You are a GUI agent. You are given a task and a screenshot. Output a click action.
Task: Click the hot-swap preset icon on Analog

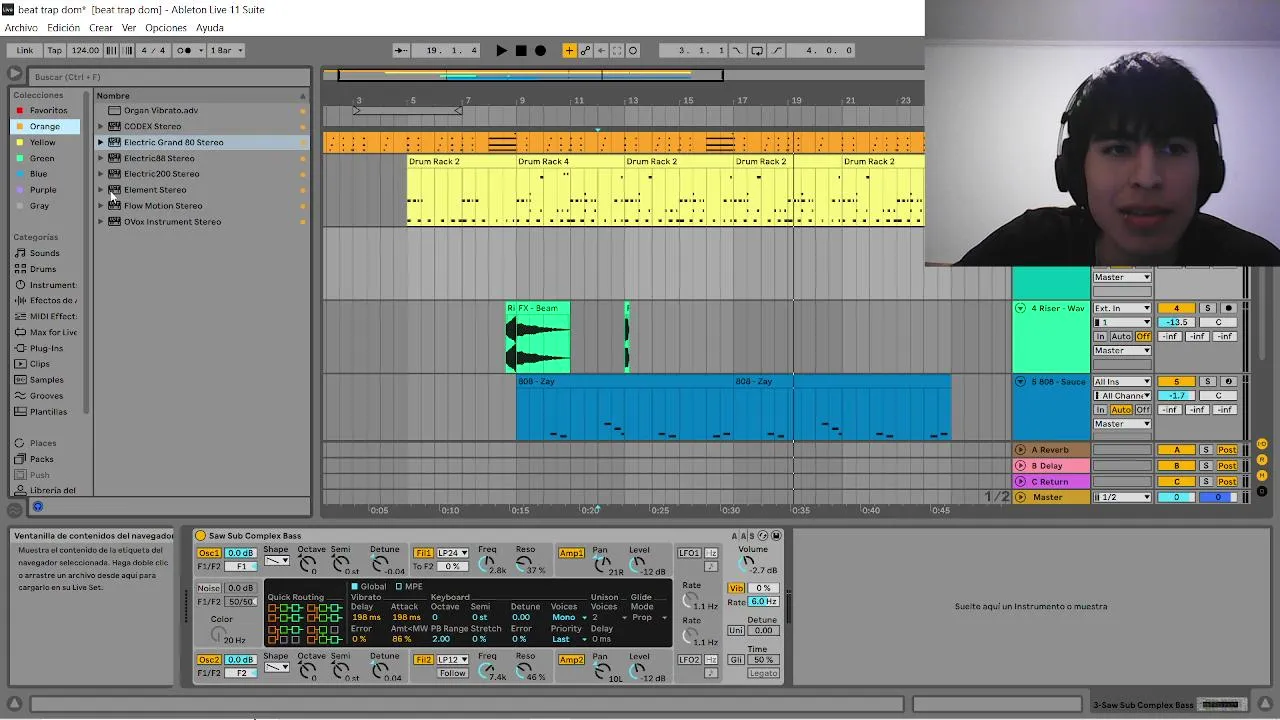pos(763,536)
